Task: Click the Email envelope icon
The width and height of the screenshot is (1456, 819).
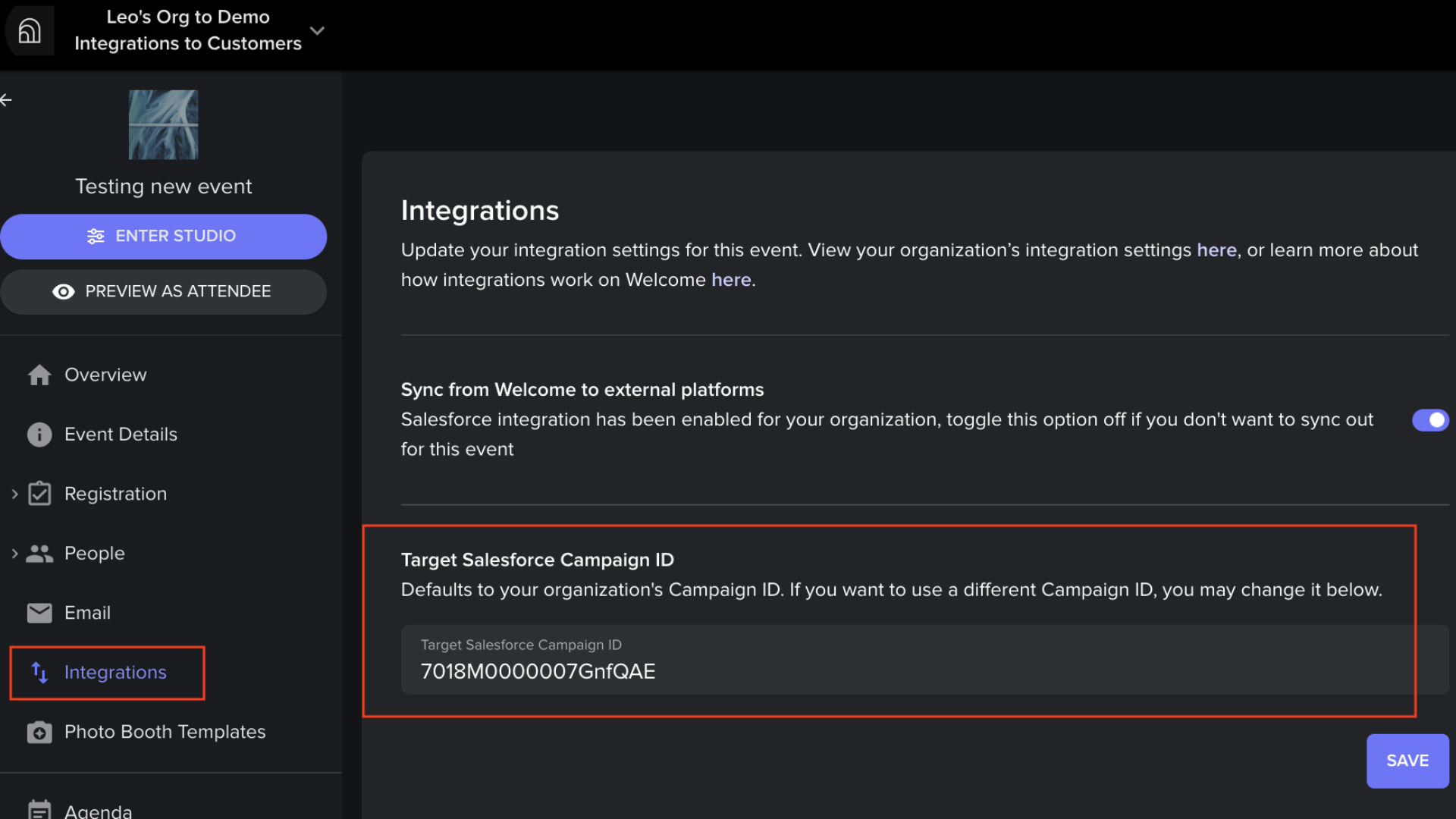Action: point(39,613)
